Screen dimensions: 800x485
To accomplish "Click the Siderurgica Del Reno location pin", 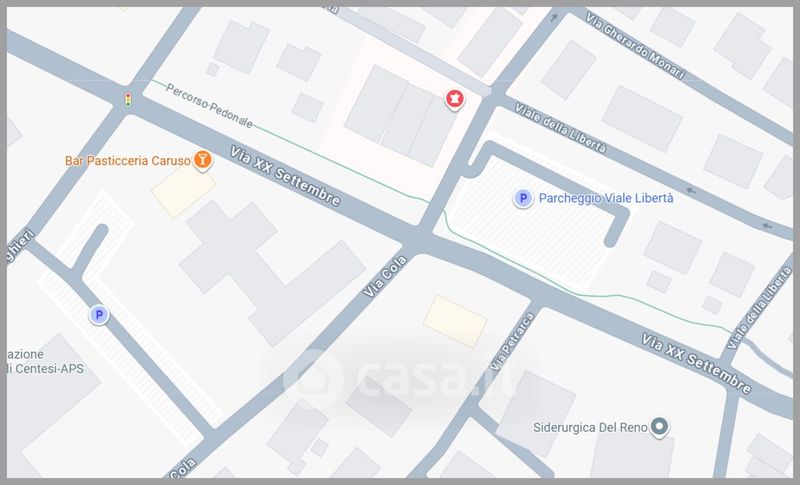I will [x=659, y=426].
